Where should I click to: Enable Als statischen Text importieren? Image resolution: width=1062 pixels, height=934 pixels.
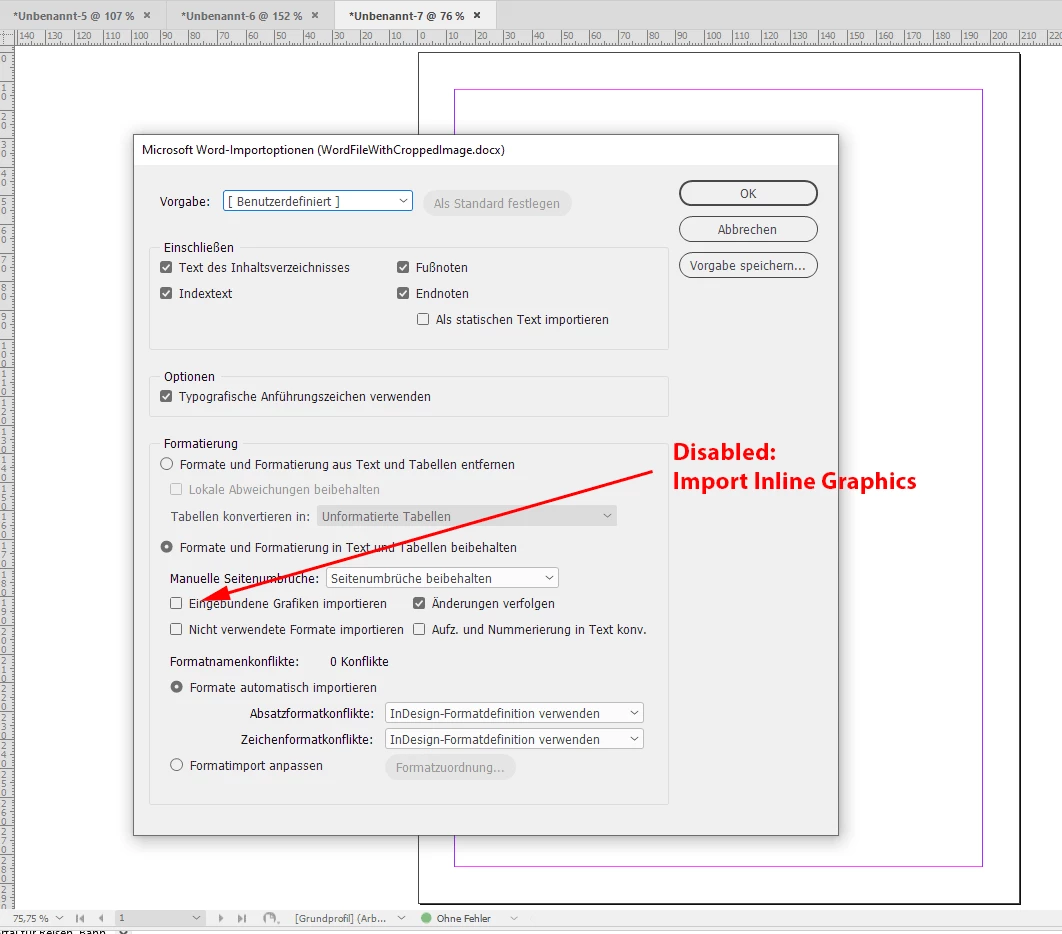pos(423,319)
